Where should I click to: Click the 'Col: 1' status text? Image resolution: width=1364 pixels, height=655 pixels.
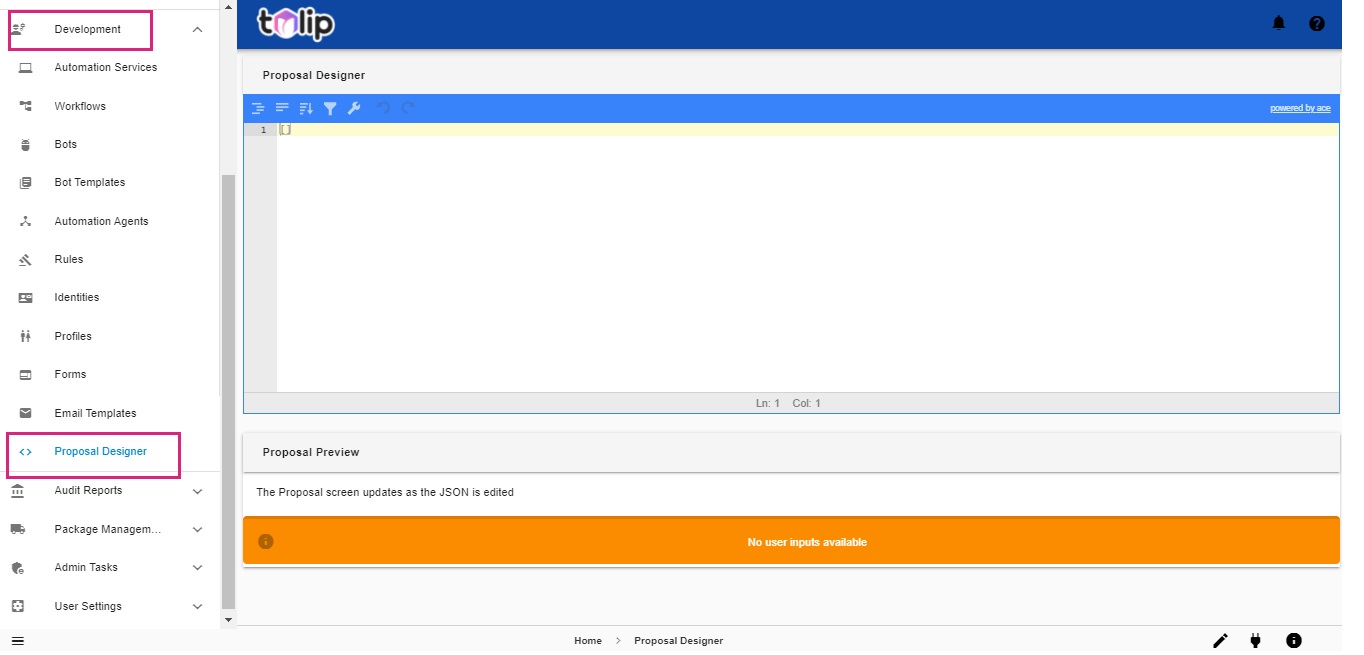click(807, 404)
